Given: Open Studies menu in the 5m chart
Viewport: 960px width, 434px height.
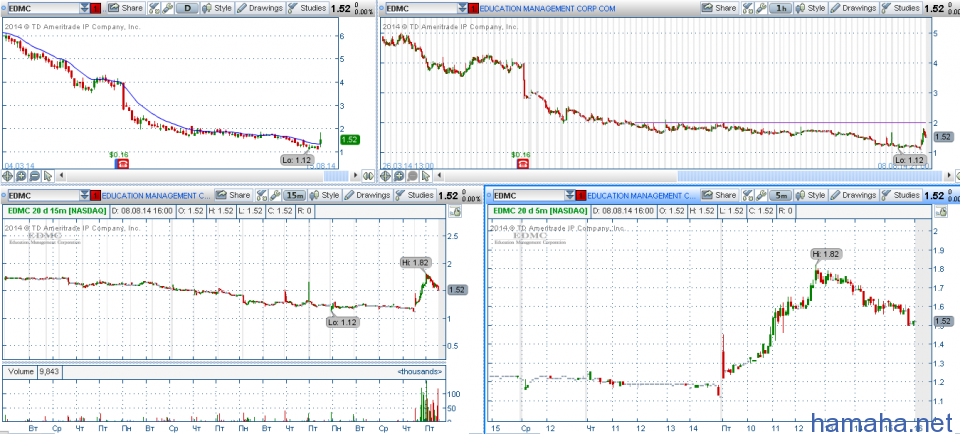Looking at the screenshot, I should click(900, 195).
